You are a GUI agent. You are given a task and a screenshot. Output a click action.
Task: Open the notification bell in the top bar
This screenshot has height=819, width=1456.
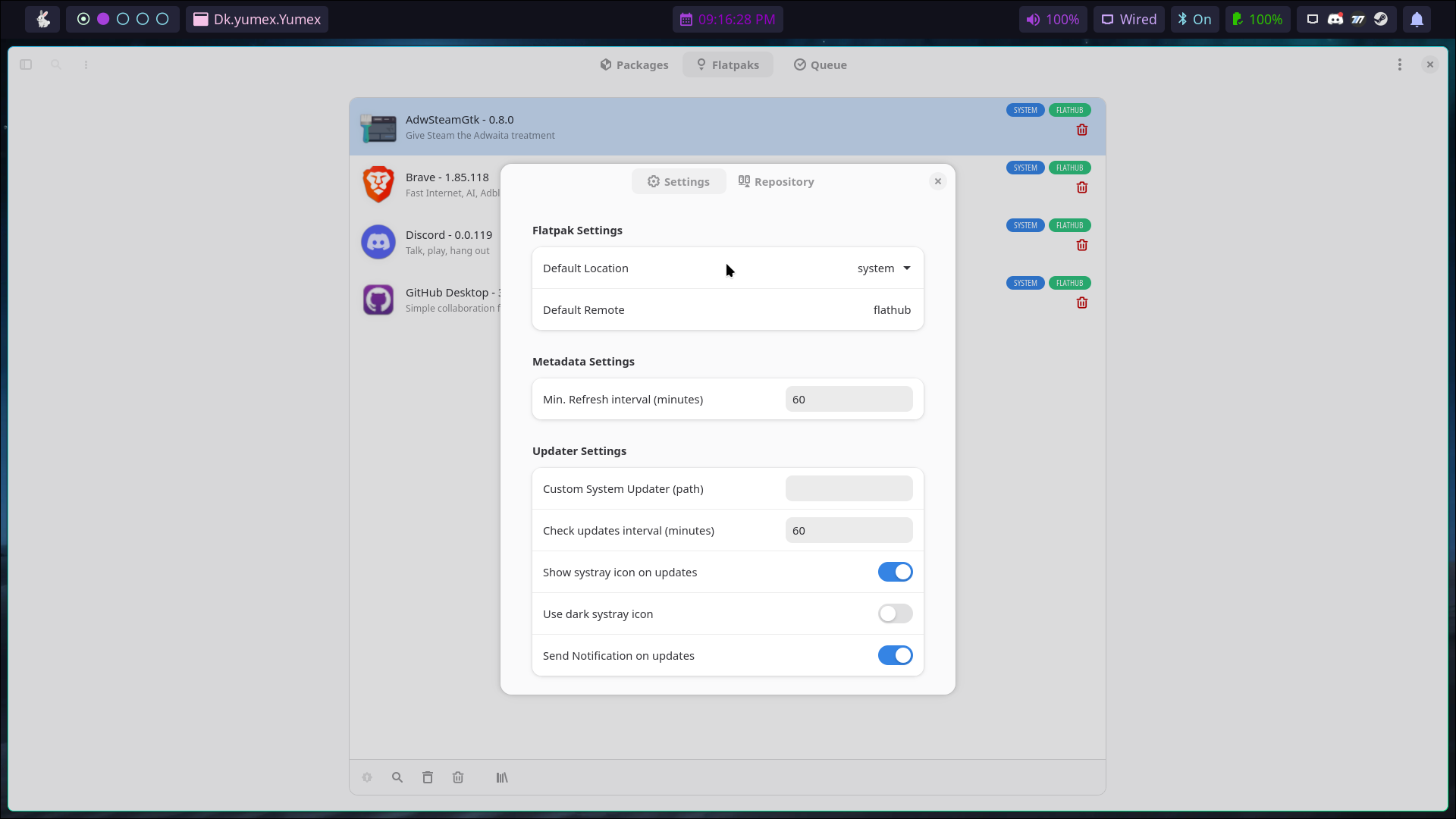[x=1417, y=20]
